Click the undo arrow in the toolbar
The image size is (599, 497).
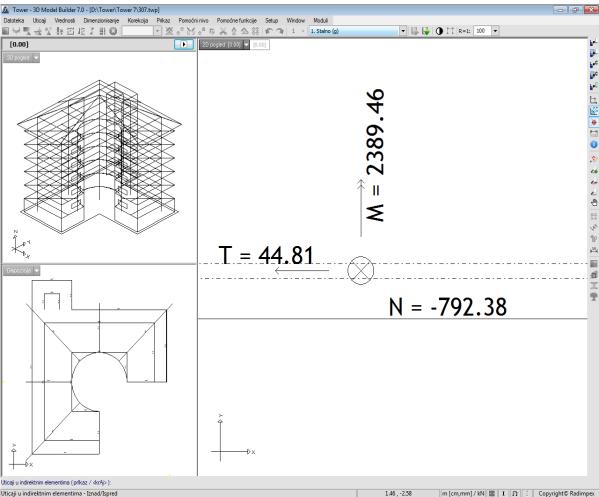click(x=269, y=31)
